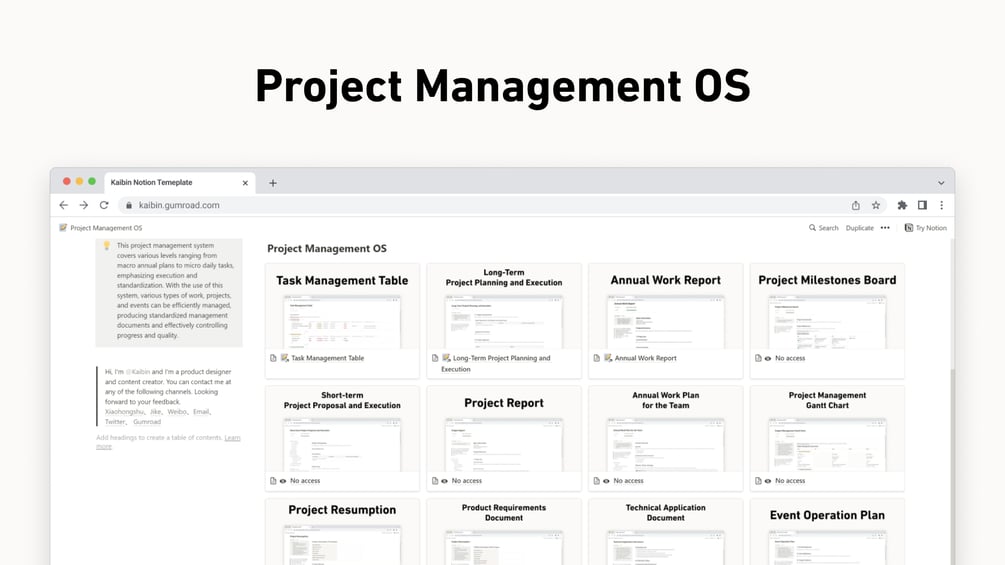This screenshot has height=565, width=1005.
Task: Click Try Notion
Action: coord(926,227)
